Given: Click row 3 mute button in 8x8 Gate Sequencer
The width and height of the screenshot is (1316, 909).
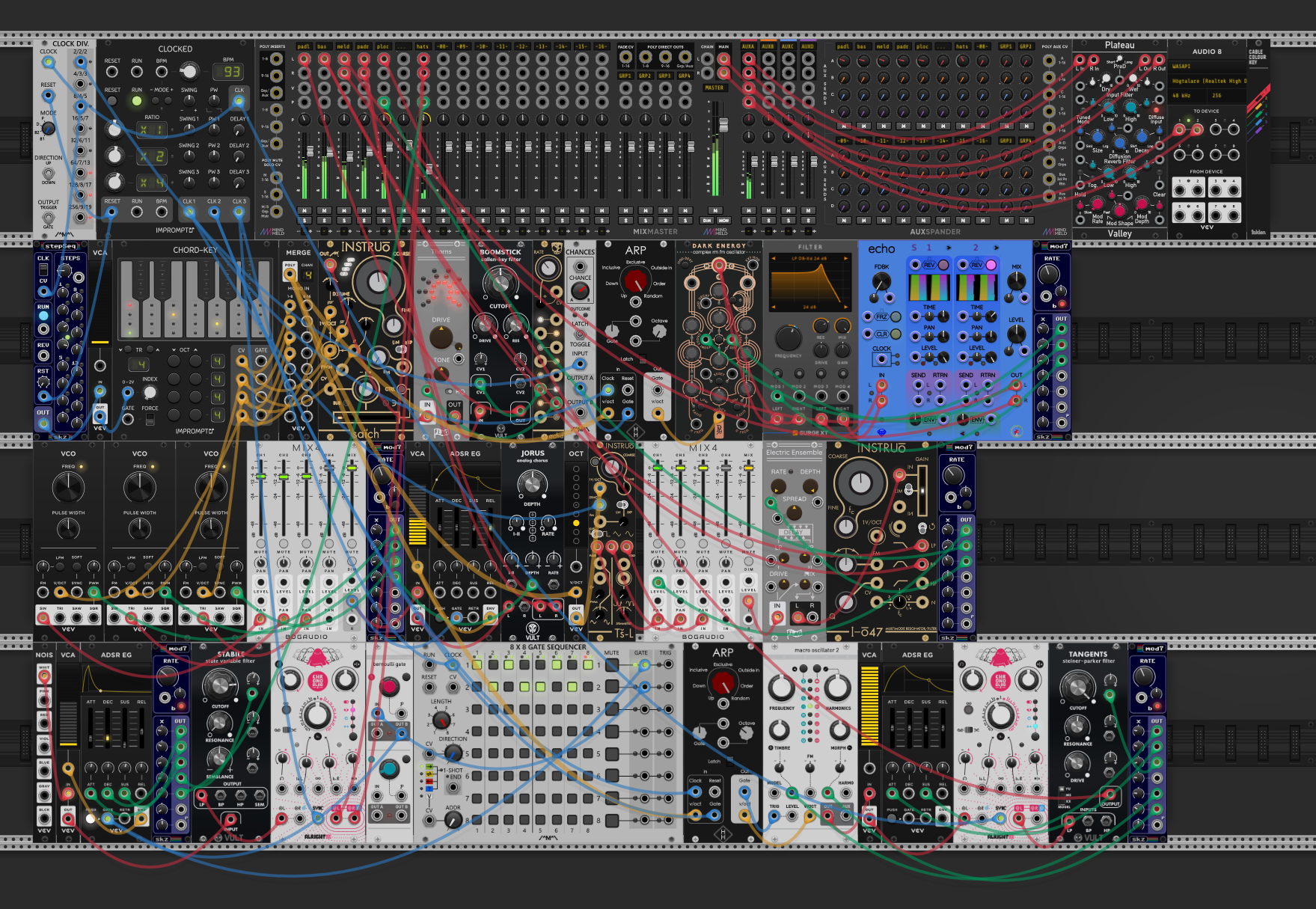Looking at the screenshot, I should click(x=611, y=709).
